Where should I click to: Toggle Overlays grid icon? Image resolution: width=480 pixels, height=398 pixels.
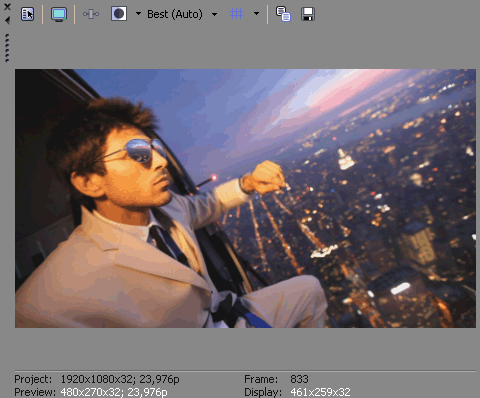[x=236, y=14]
